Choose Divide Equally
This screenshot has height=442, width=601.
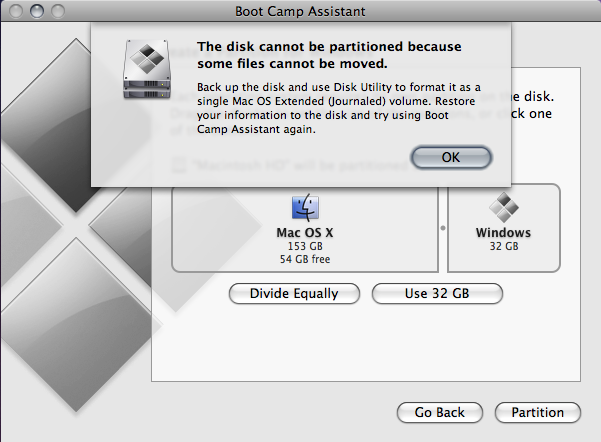coord(294,294)
